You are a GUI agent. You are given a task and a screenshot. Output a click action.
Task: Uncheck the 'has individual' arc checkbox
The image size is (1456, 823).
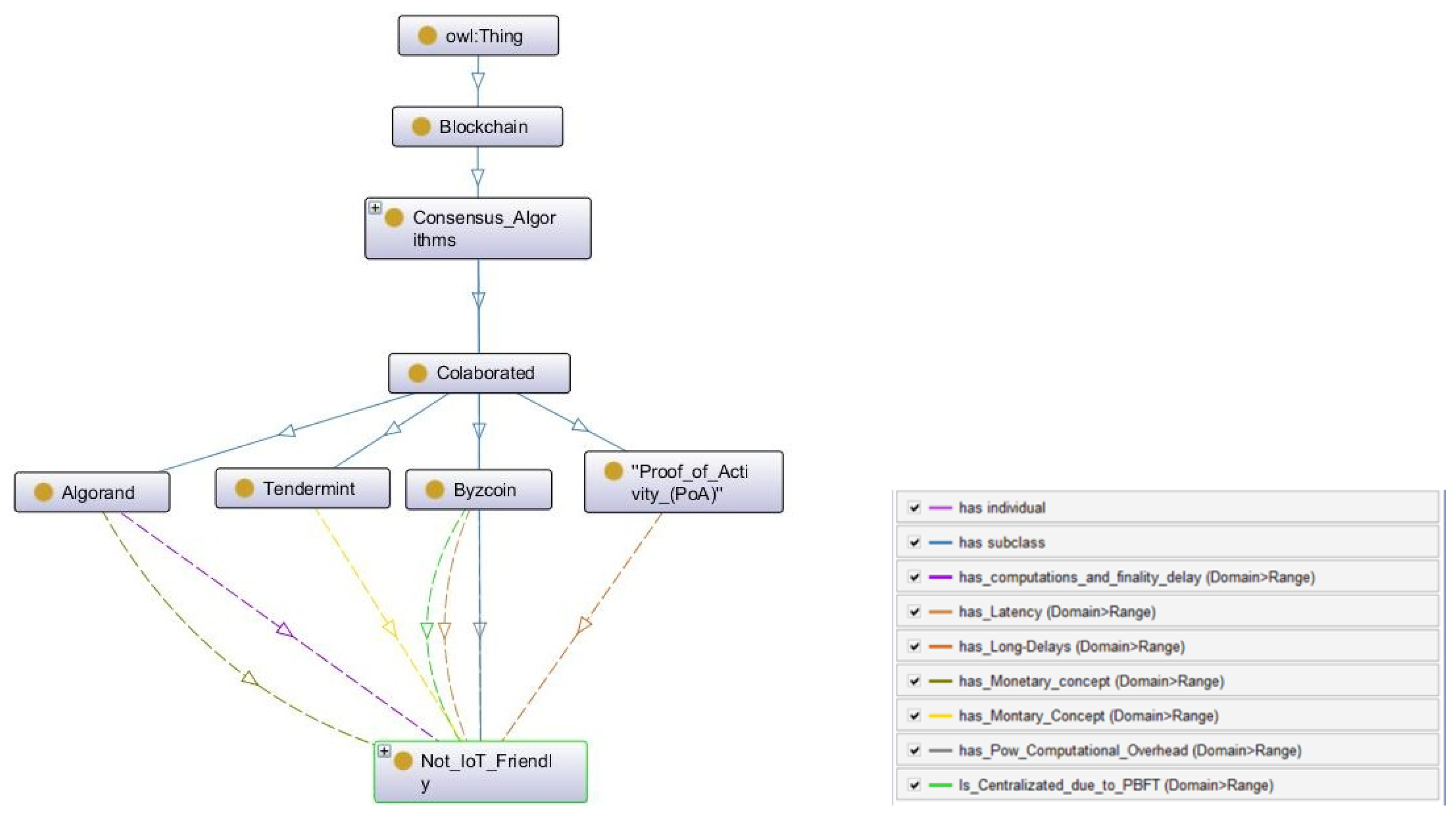point(914,508)
